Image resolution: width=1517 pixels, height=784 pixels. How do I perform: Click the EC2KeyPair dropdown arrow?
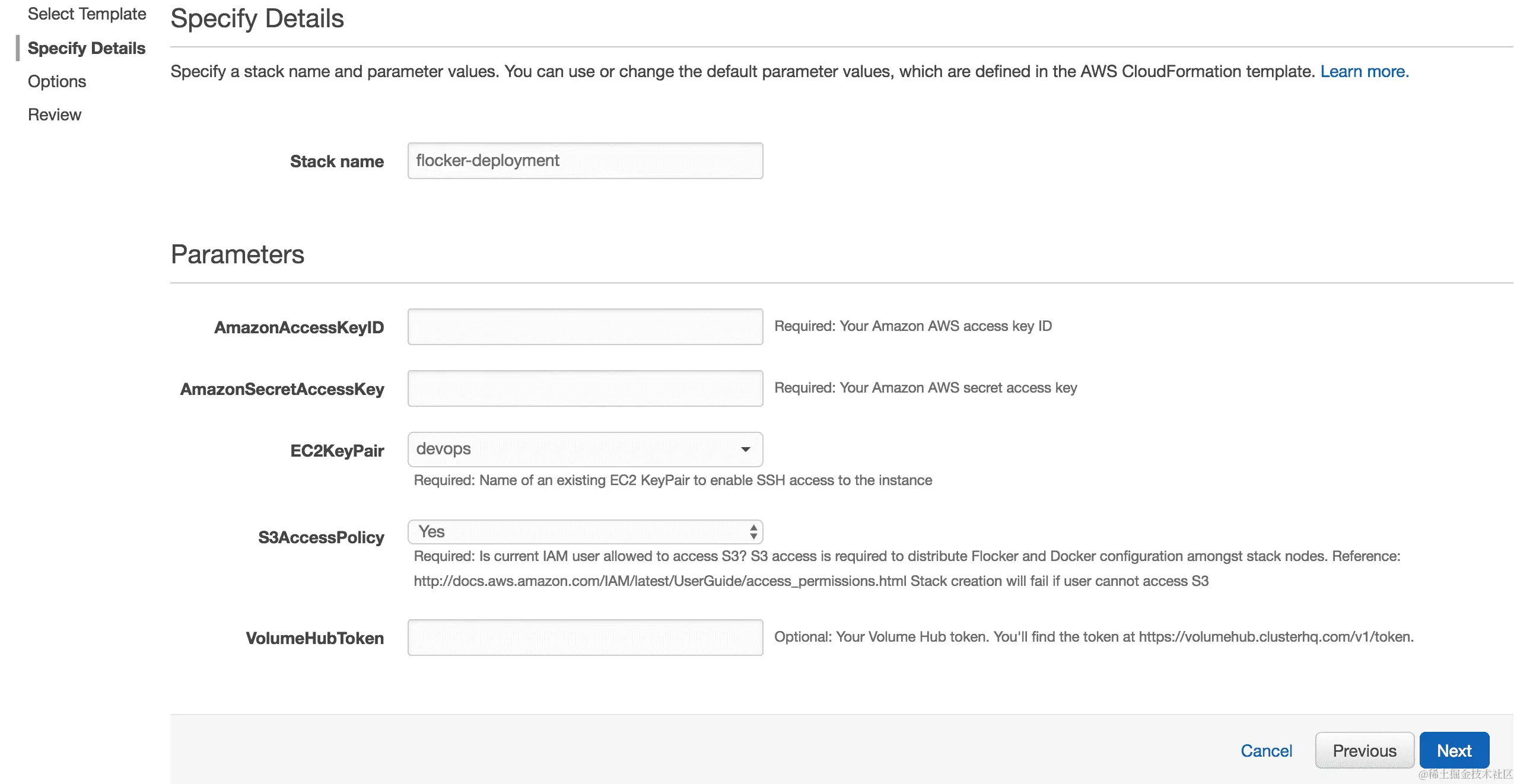tap(745, 450)
